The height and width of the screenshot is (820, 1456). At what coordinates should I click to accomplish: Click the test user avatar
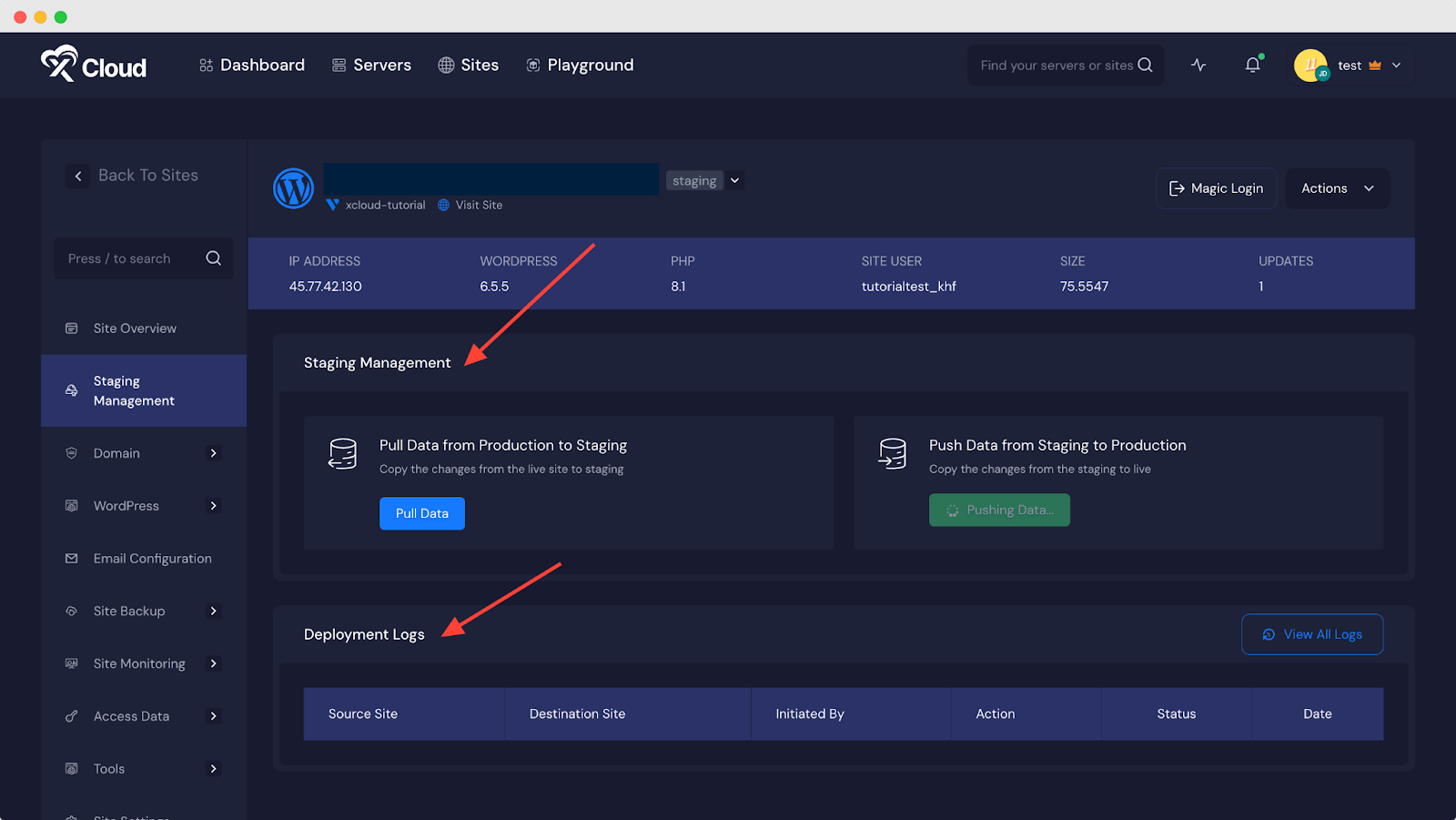click(x=1310, y=65)
